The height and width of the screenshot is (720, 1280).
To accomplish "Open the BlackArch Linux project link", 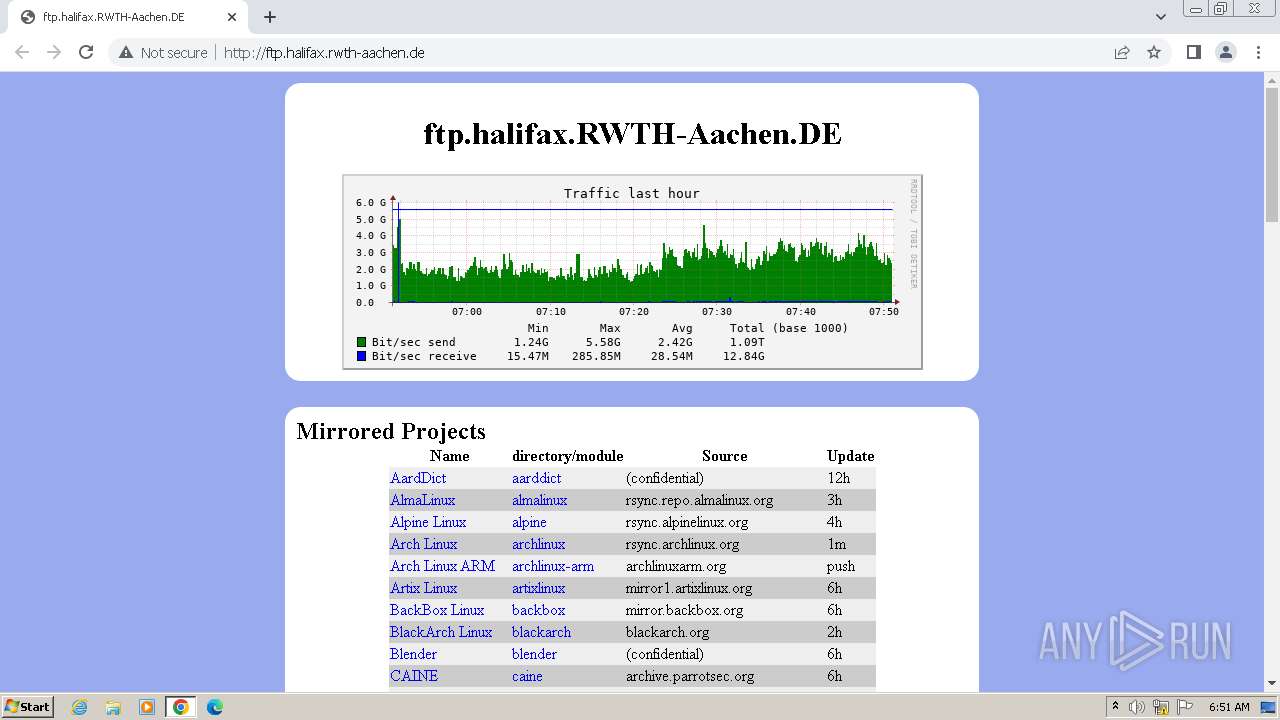I will point(441,632).
